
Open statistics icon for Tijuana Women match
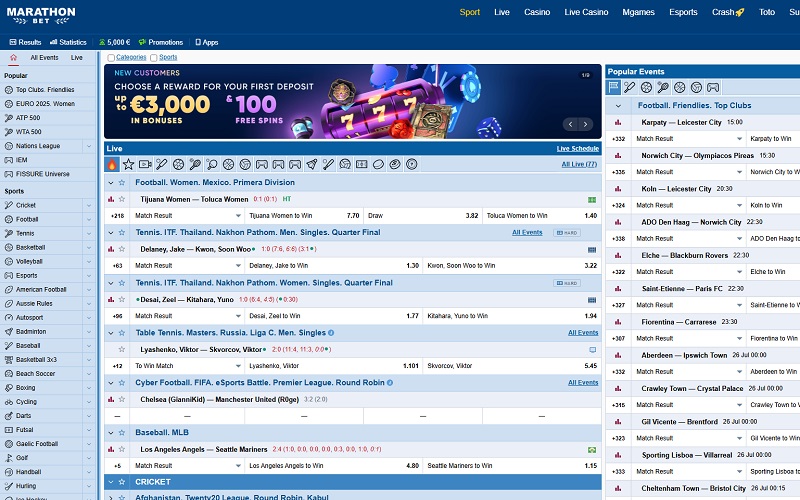tap(110, 199)
